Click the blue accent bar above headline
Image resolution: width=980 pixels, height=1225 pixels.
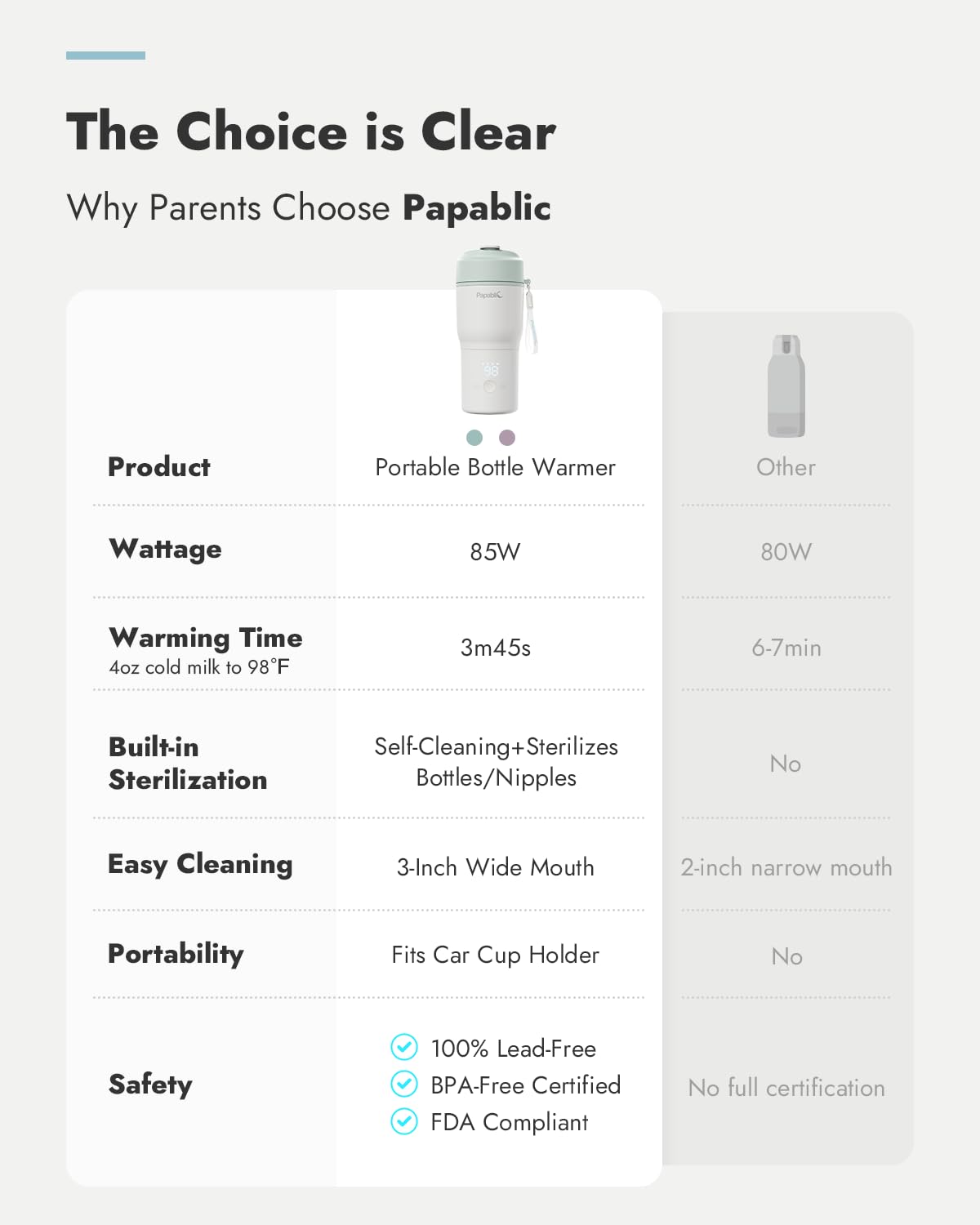(x=105, y=56)
